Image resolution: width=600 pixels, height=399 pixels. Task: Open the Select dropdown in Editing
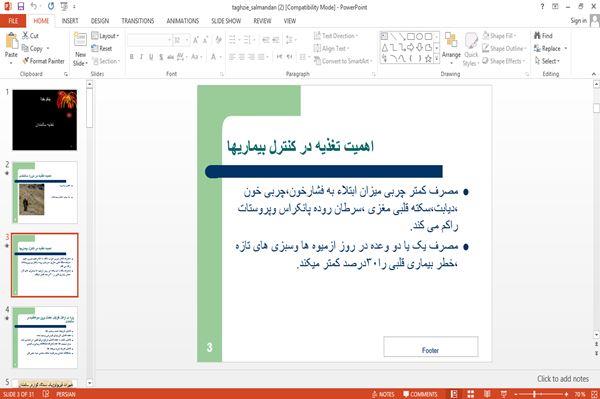coord(547,61)
